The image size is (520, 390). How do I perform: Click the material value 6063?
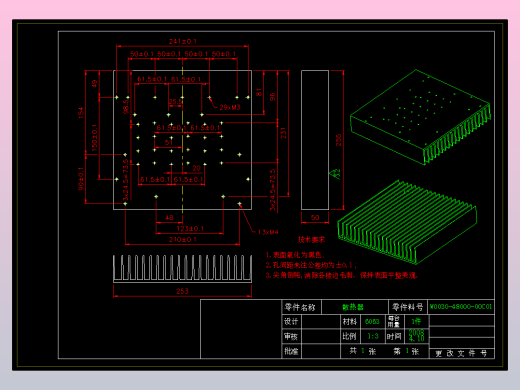[x=372, y=322]
